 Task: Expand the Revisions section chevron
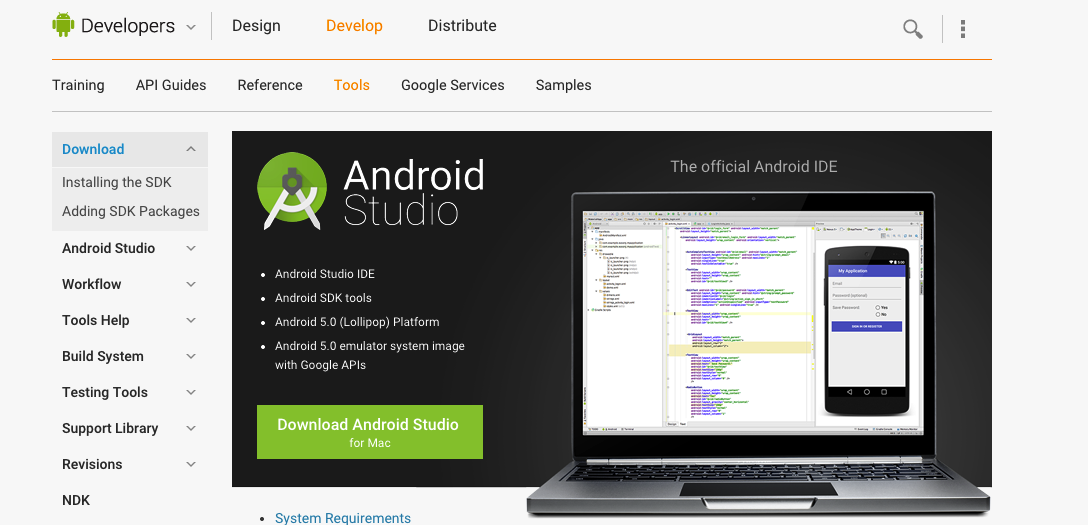pyautogui.click(x=191, y=465)
